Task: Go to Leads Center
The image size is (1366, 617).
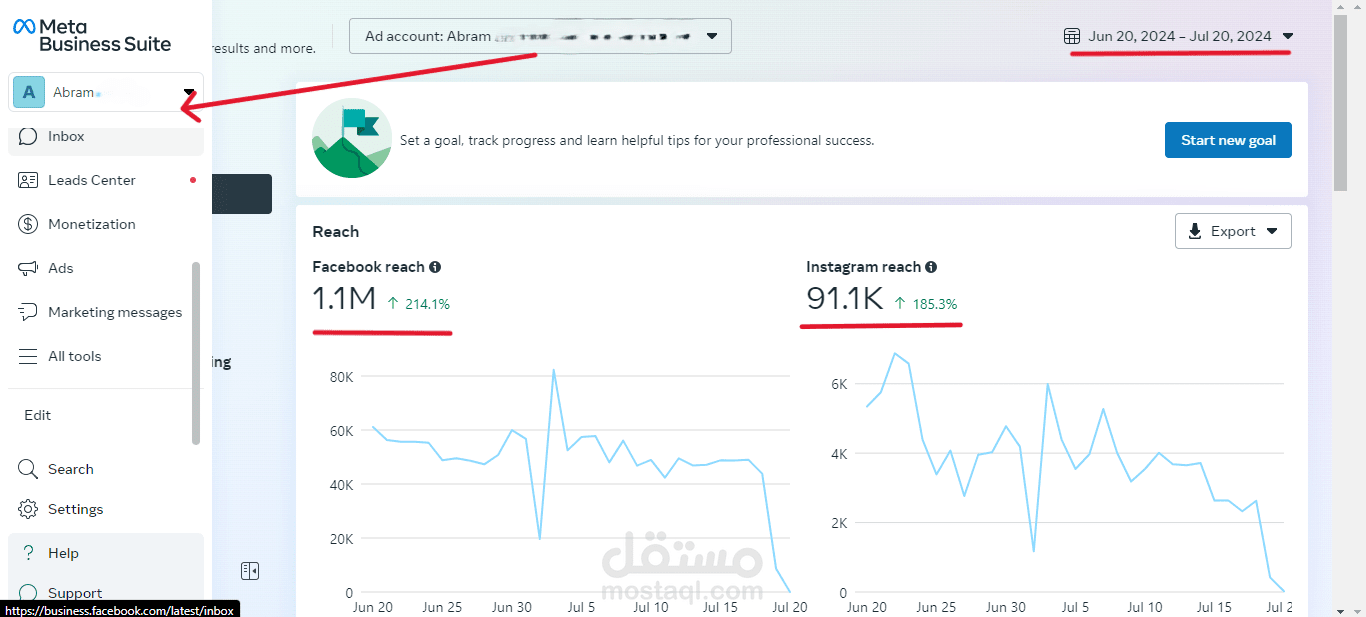Action: pos(106,180)
